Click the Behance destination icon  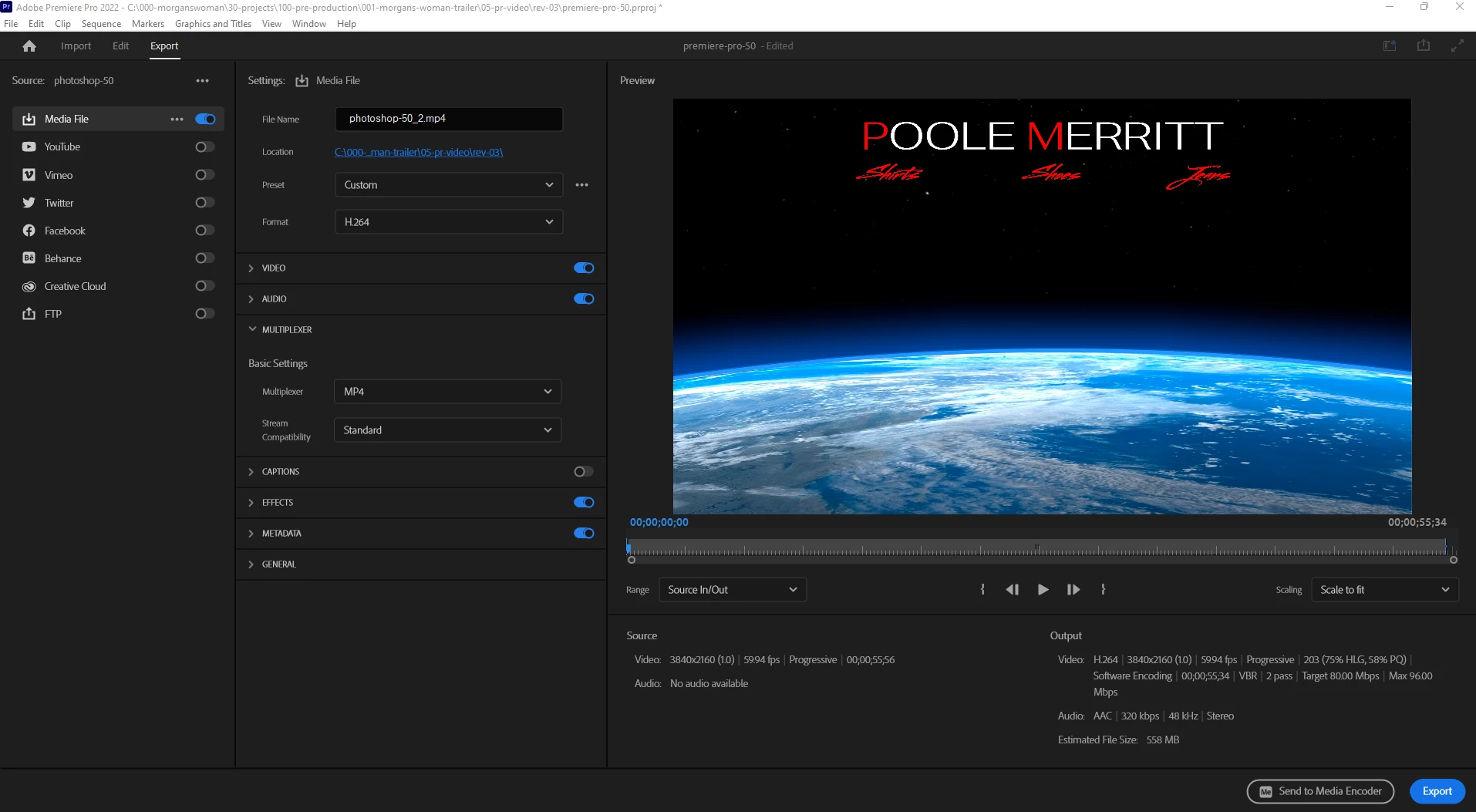[x=29, y=258]
